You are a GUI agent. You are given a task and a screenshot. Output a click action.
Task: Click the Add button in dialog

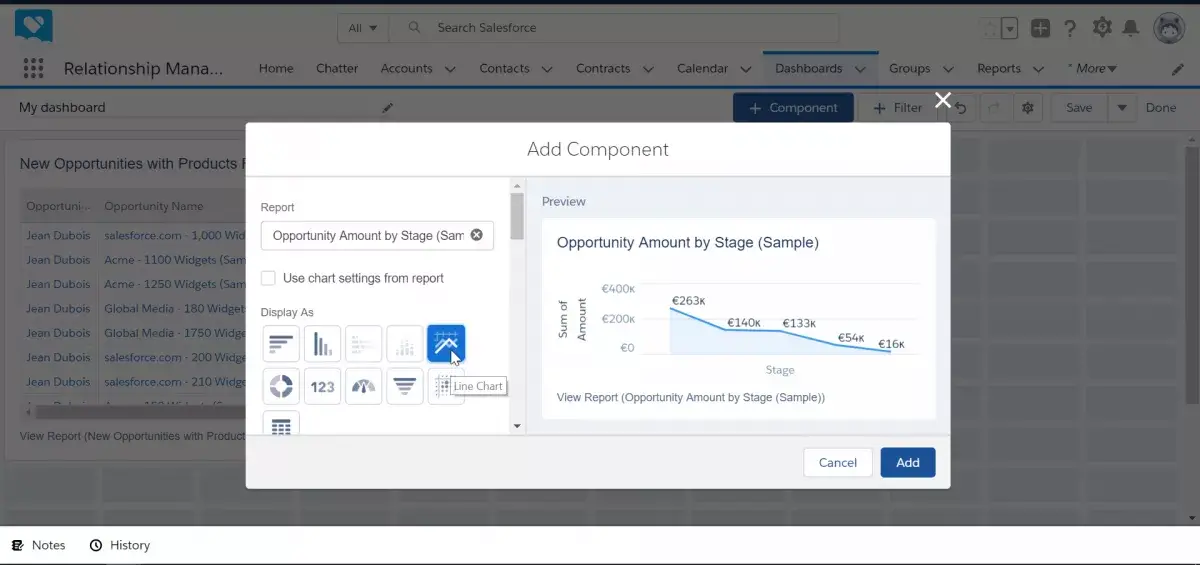(x=908, y=462)
